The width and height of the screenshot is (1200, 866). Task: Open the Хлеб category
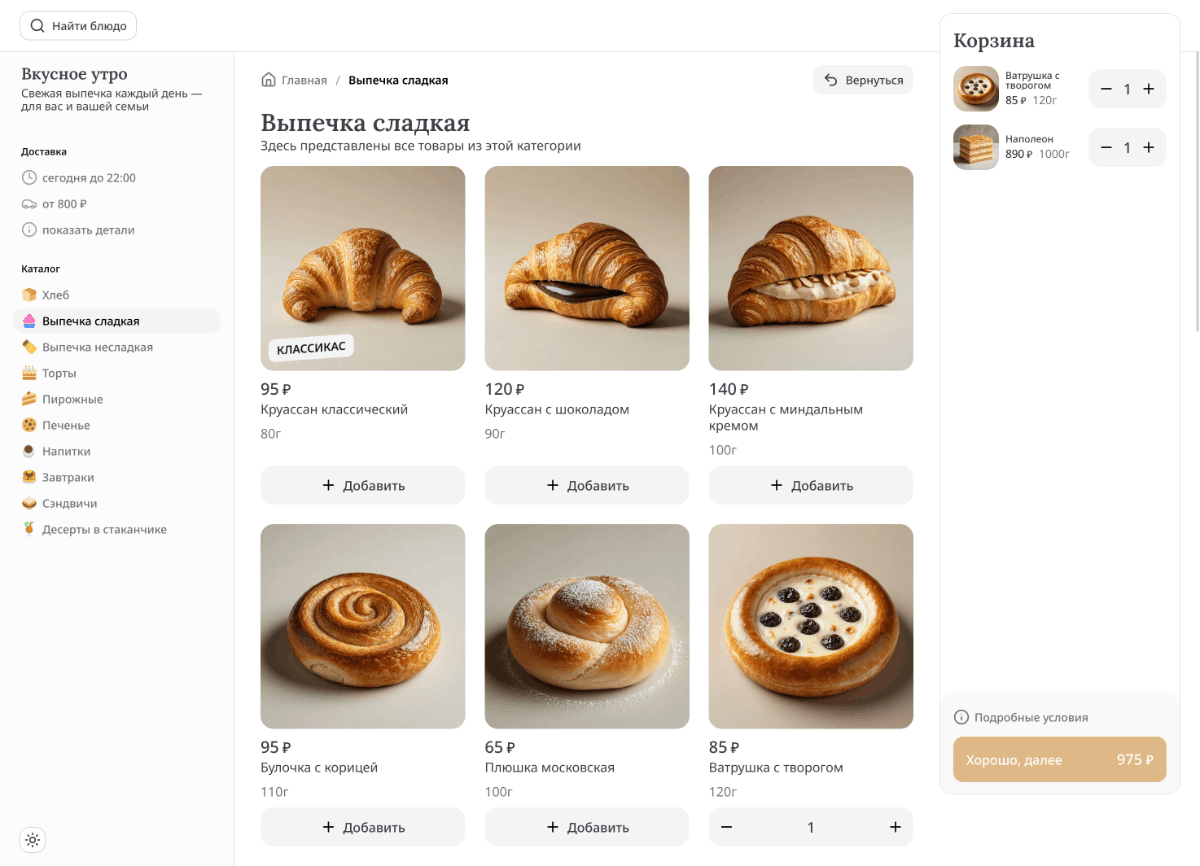click(x=55, y=295)
